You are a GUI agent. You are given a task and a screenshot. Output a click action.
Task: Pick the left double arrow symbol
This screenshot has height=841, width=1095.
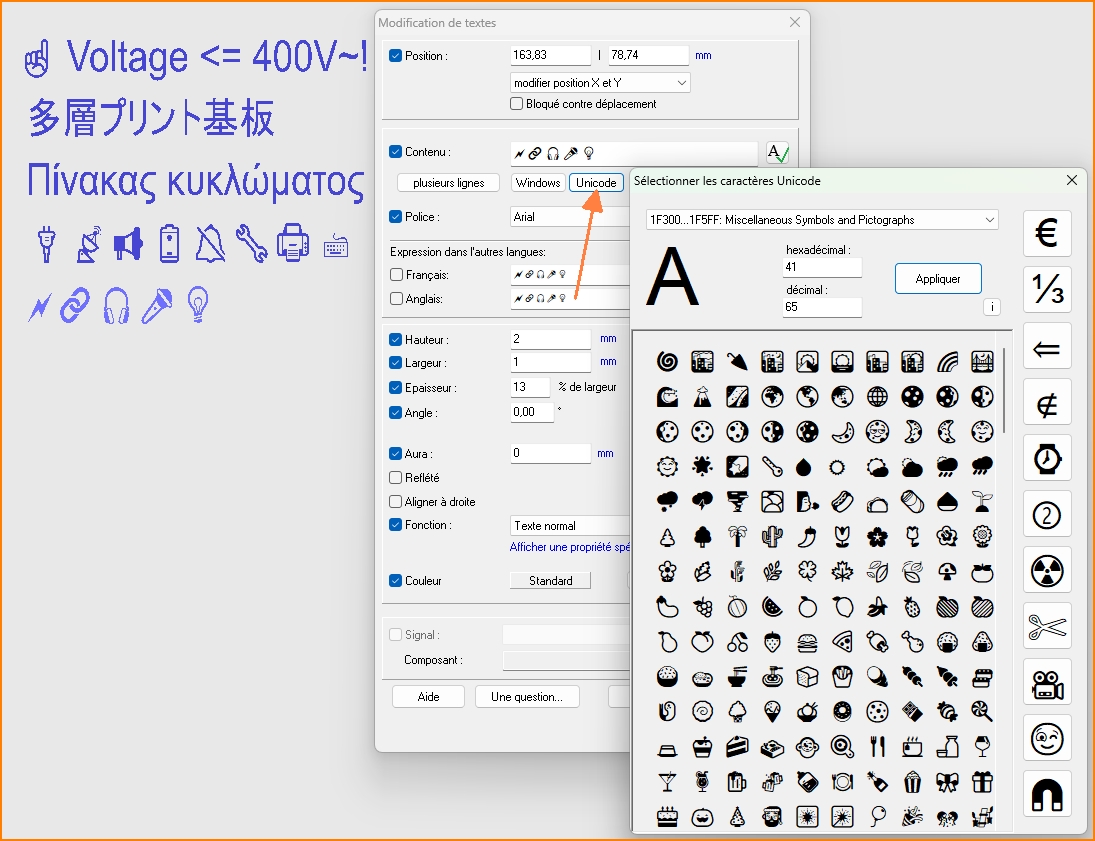point(1047,347)
